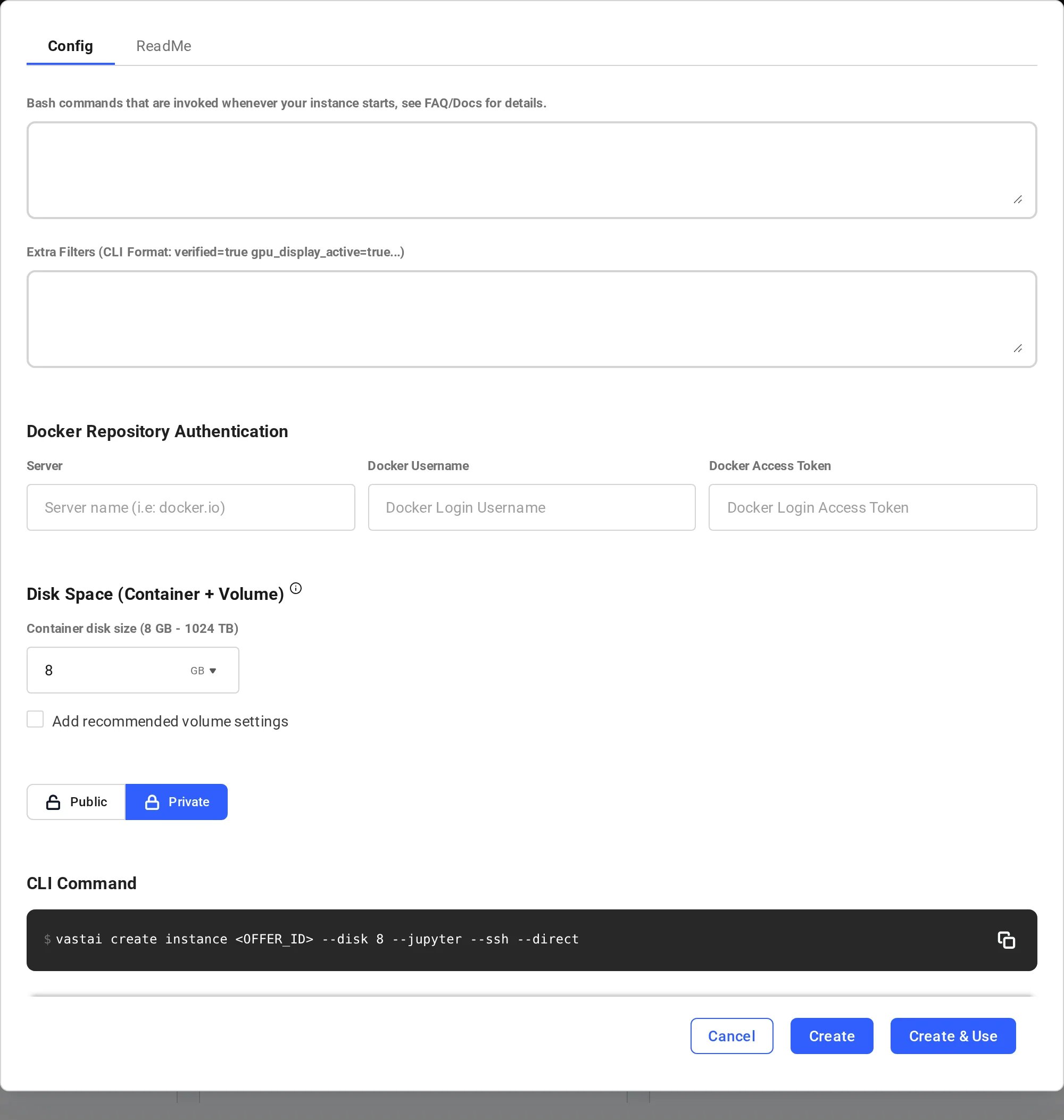
Task: Set template visibility to Private
Action: [x=177, y=802]
